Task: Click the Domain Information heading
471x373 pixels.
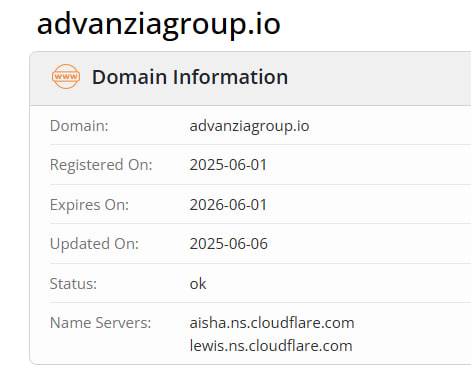Action: [190, 77]
